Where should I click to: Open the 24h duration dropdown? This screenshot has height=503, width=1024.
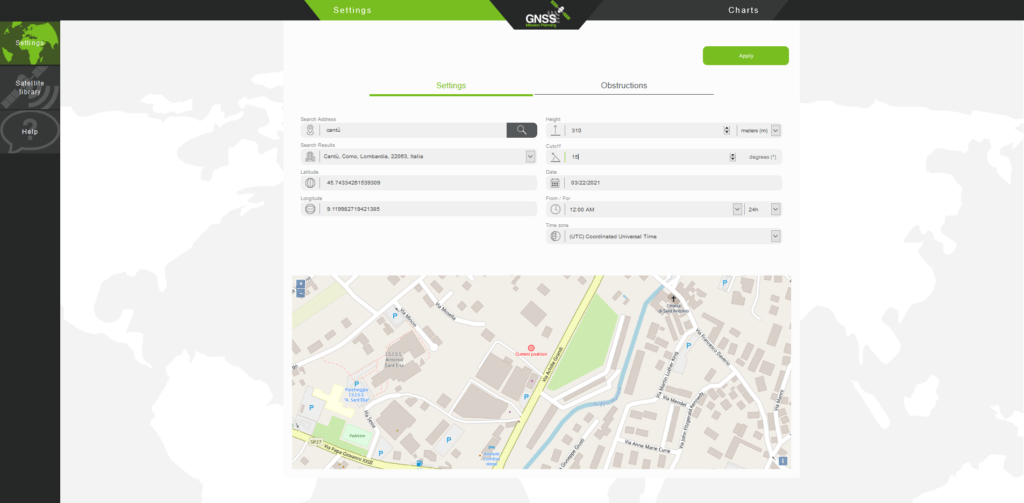coord(775,209)
